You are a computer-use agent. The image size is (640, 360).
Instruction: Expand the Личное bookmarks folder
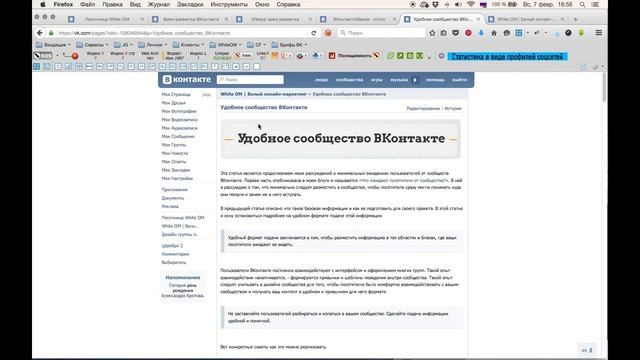pyautogui.click(x=153, y=45)
